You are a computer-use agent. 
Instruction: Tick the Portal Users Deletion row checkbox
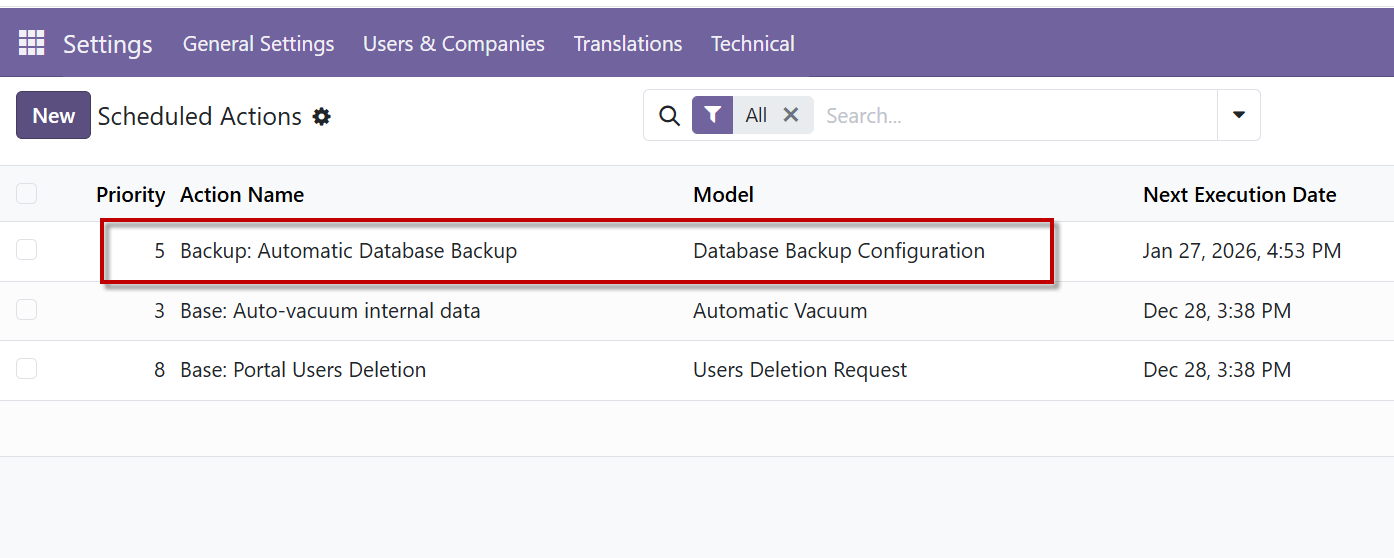click(x=27, y=369)
